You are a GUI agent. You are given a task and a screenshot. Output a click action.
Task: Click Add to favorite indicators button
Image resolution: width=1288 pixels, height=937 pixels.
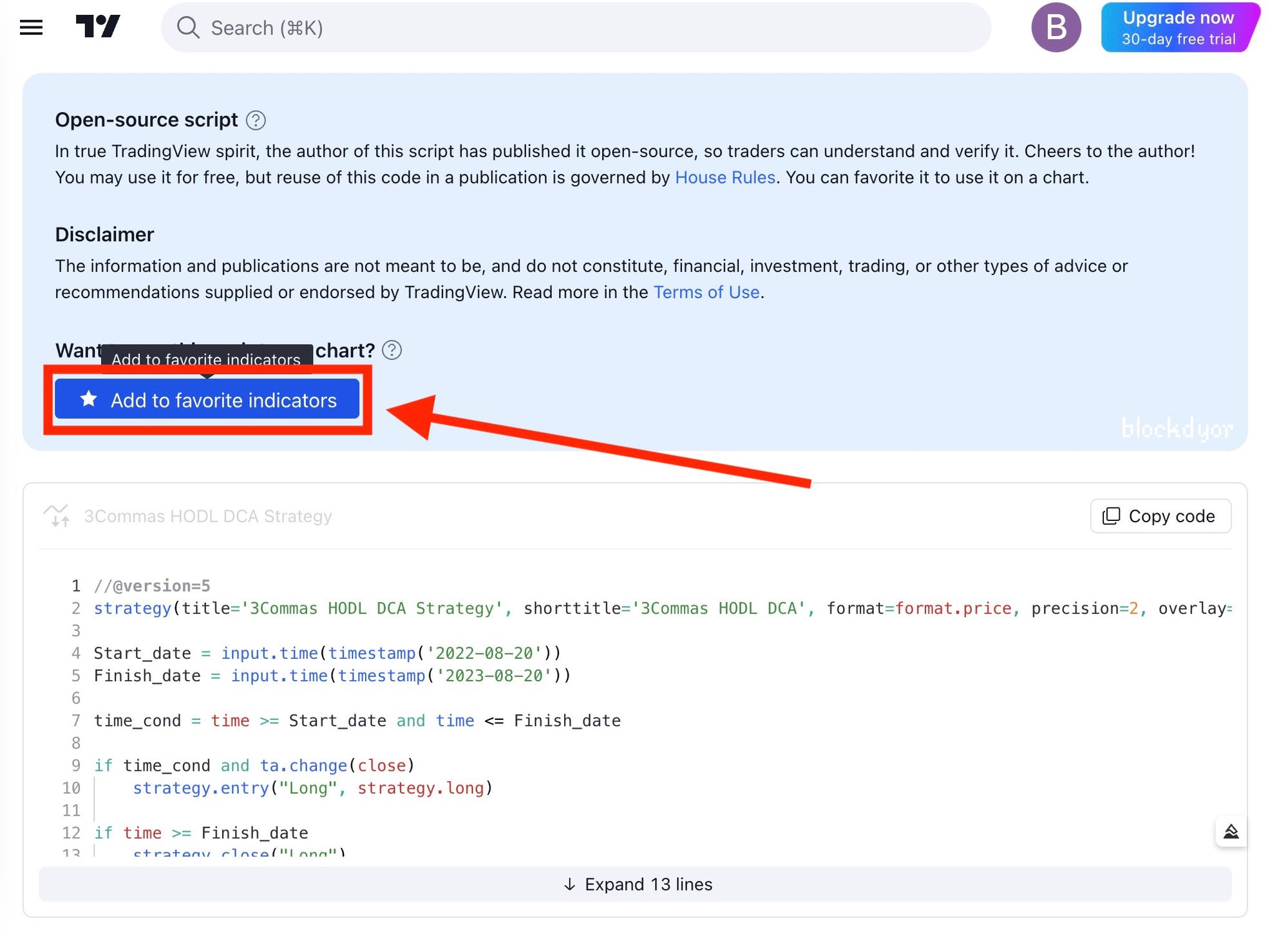coord(207,399)
